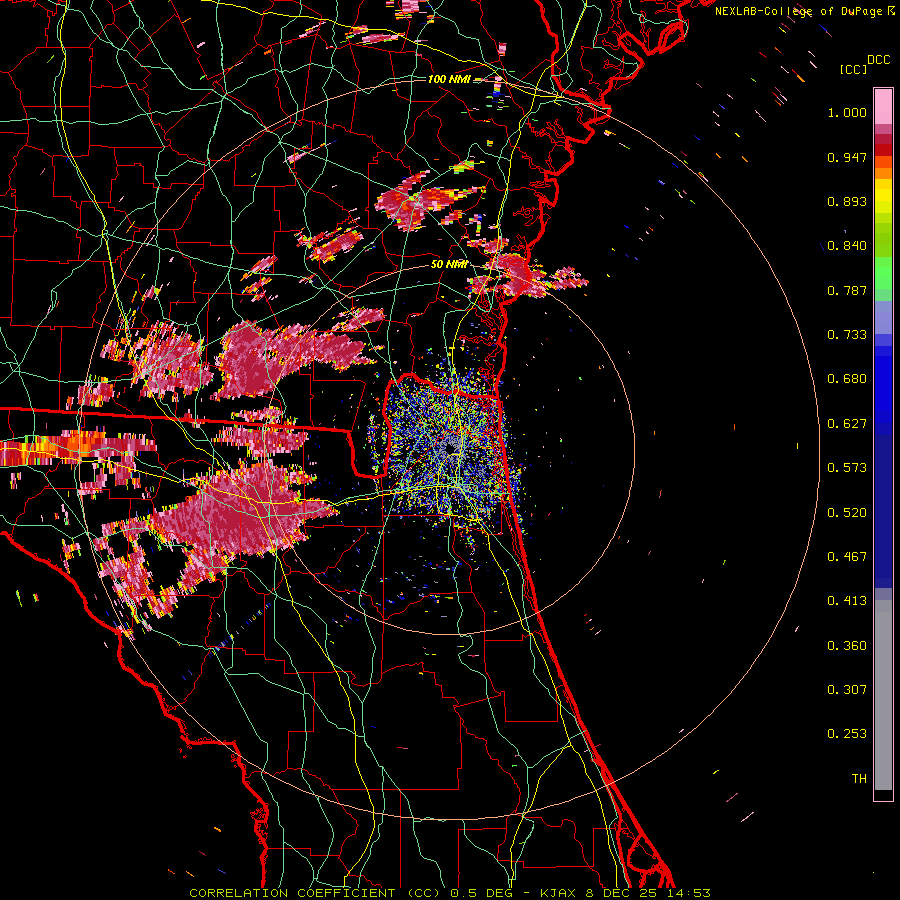
Task: Click the Correlation Coefficient product title caption
Action: coord(449,893)
